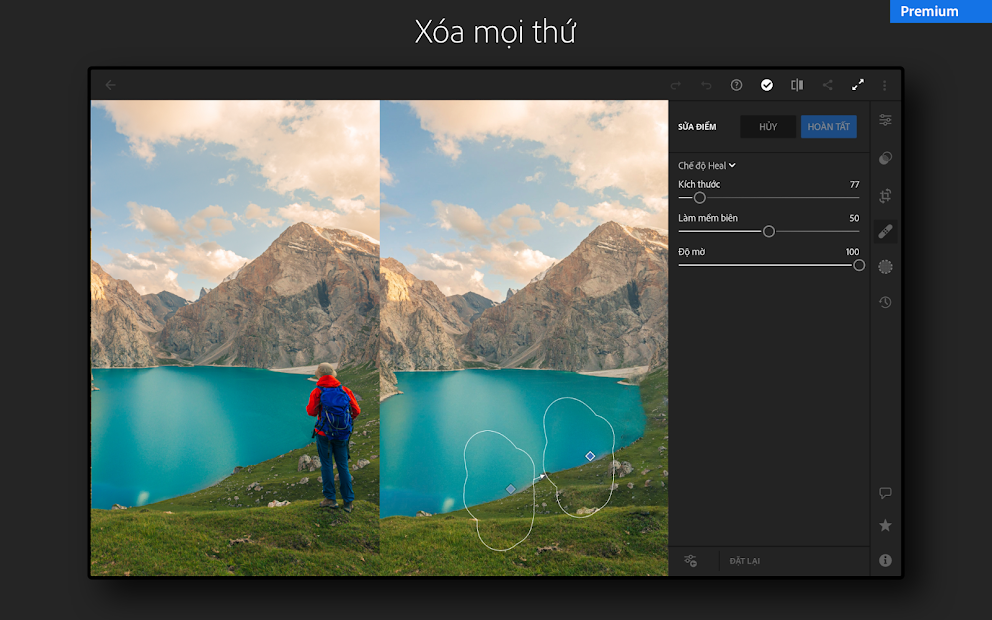
Task: Click the original photo with the hiker
Action: [235, 338]
